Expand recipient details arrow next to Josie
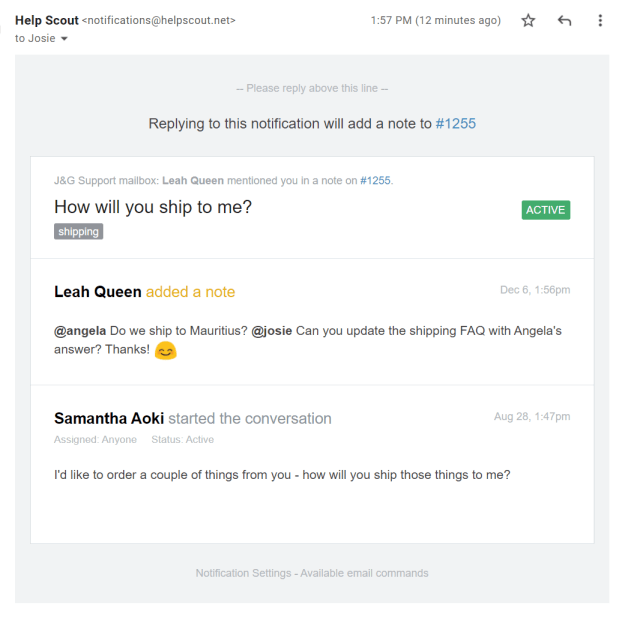The image size is (625, 617). click(x=65, y=39)
